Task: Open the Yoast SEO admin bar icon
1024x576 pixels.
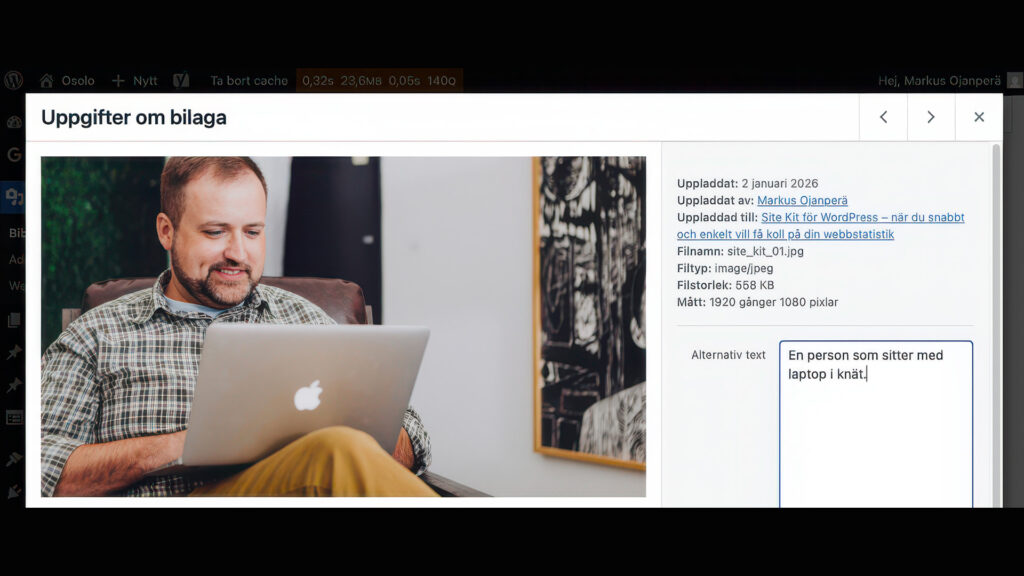Action: tap(181, 80)
